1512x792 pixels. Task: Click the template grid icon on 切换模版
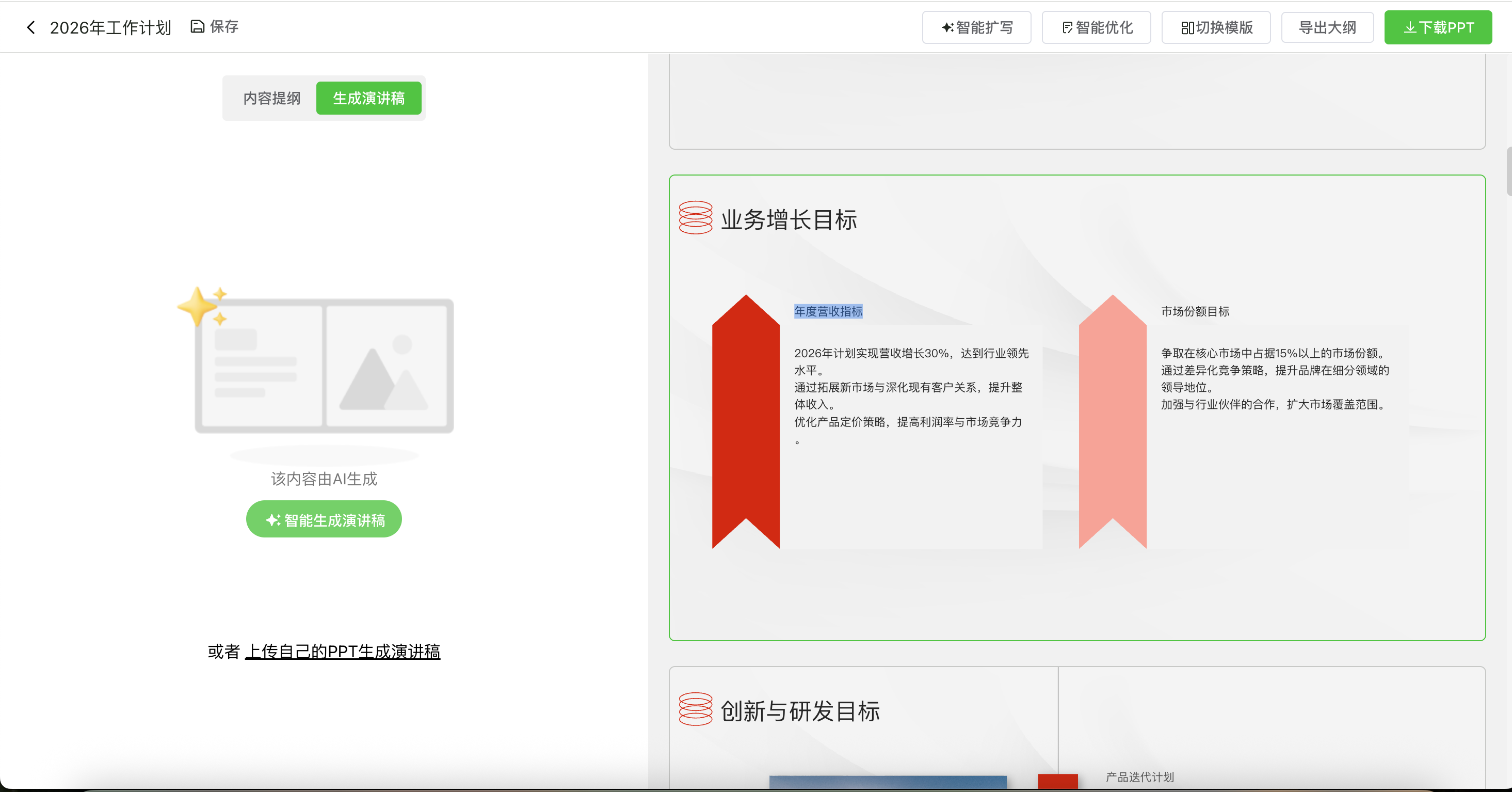coord(1187,27)
